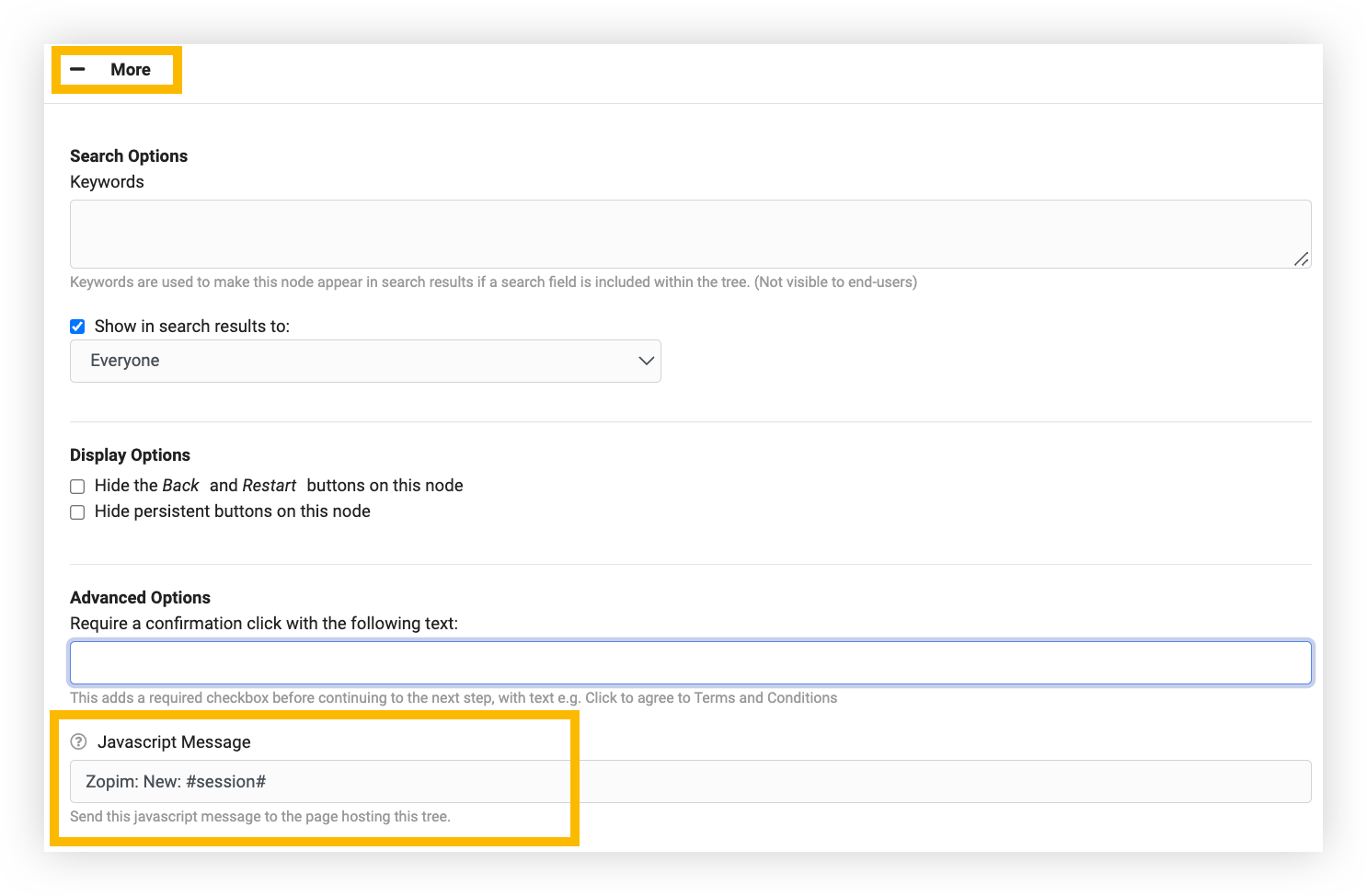The image size is (1367, 896).
Task: Click the Advanced Options heading
Action: click(140, 598)
